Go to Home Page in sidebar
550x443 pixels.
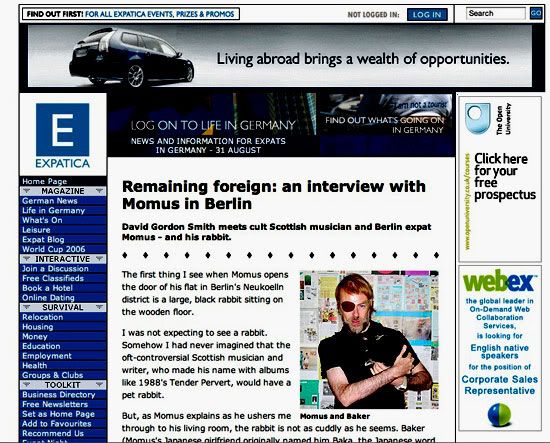coord(45,181)
